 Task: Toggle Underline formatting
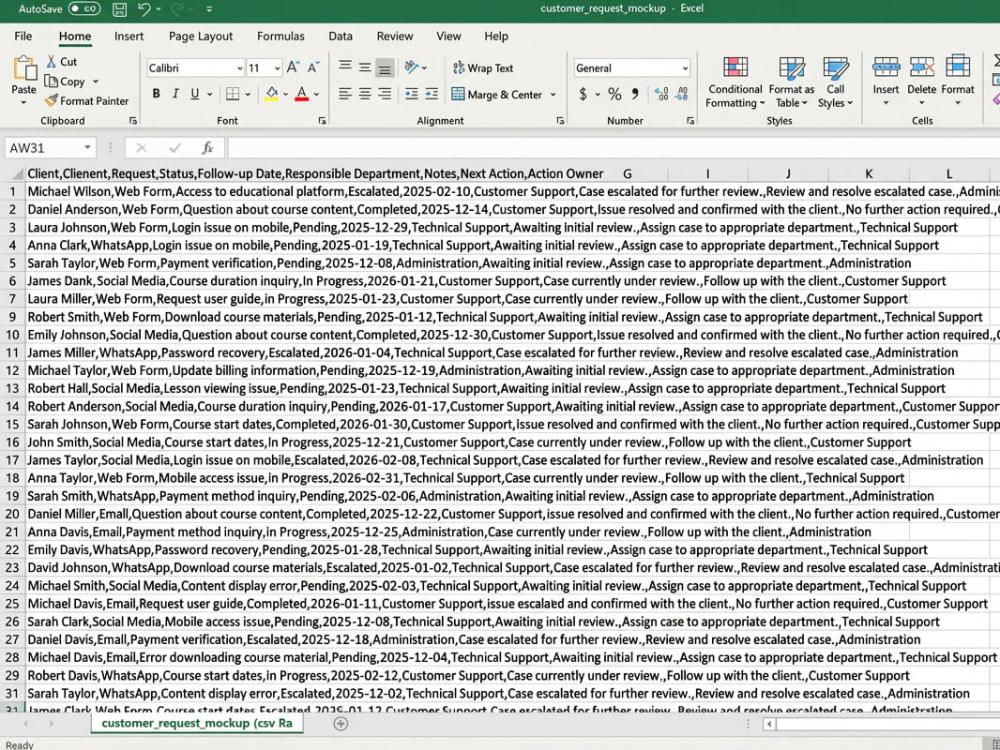click(x=195, y=94)
